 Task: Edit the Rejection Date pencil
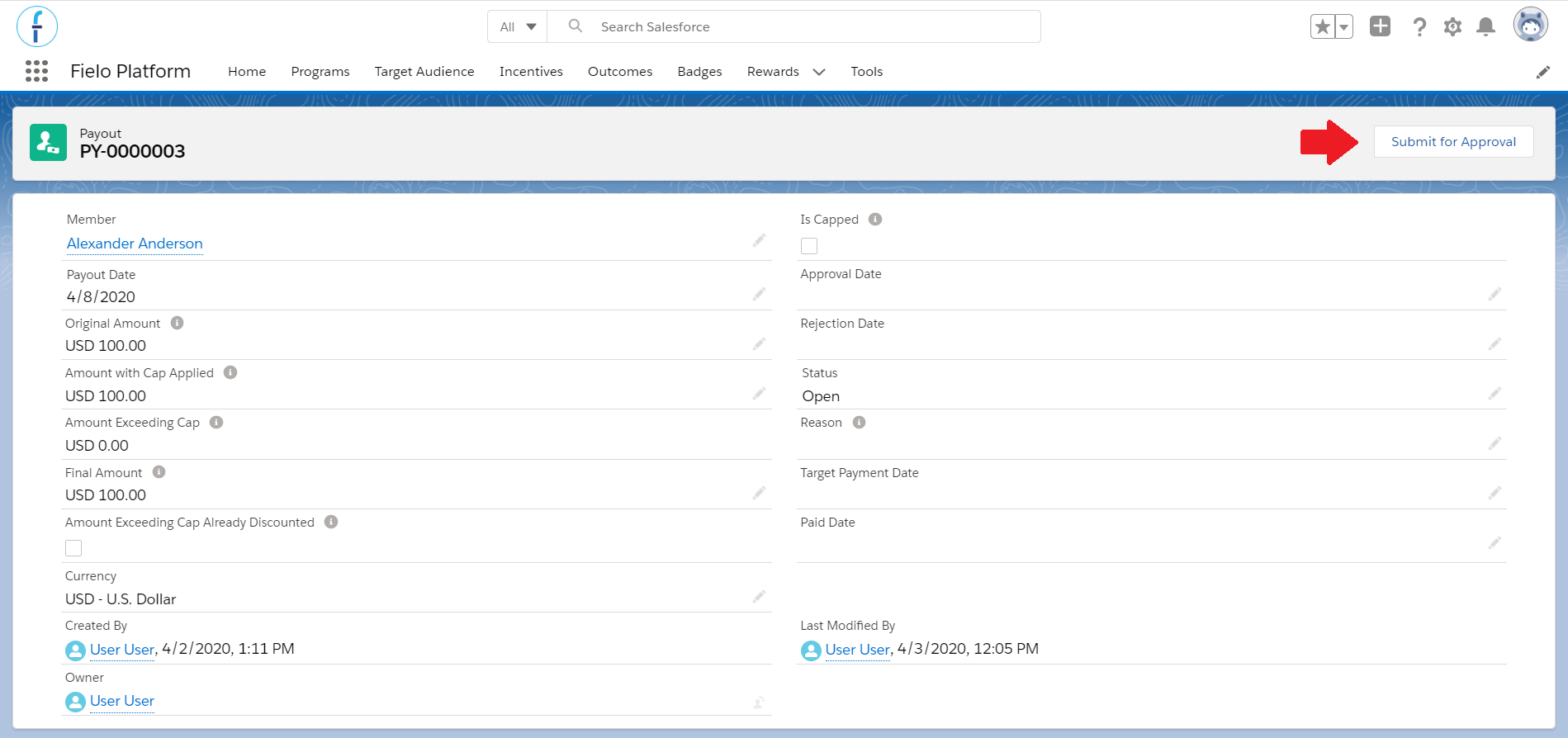(x=1495, y=343)
